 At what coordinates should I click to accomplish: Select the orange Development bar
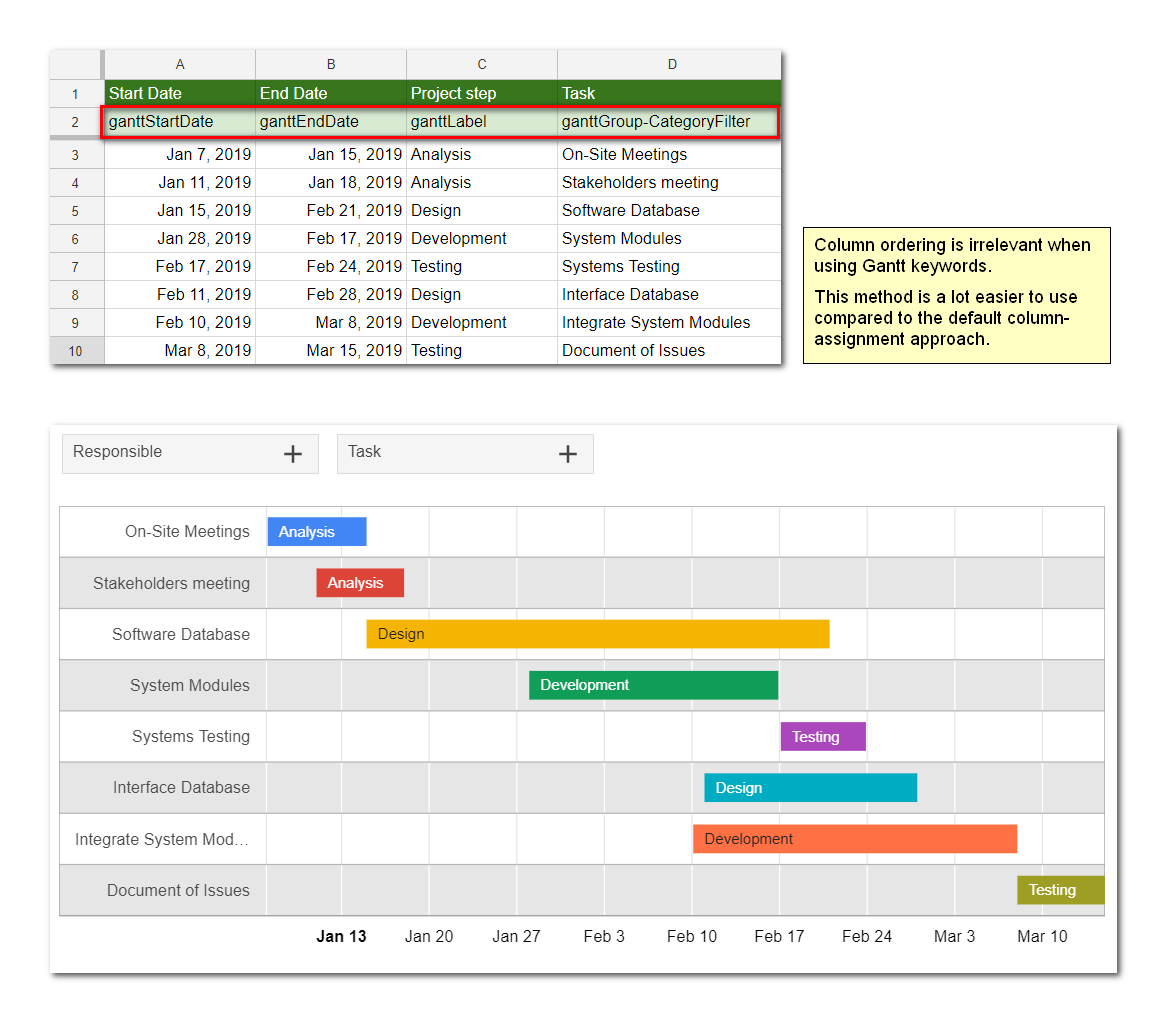tap(854, 839)
